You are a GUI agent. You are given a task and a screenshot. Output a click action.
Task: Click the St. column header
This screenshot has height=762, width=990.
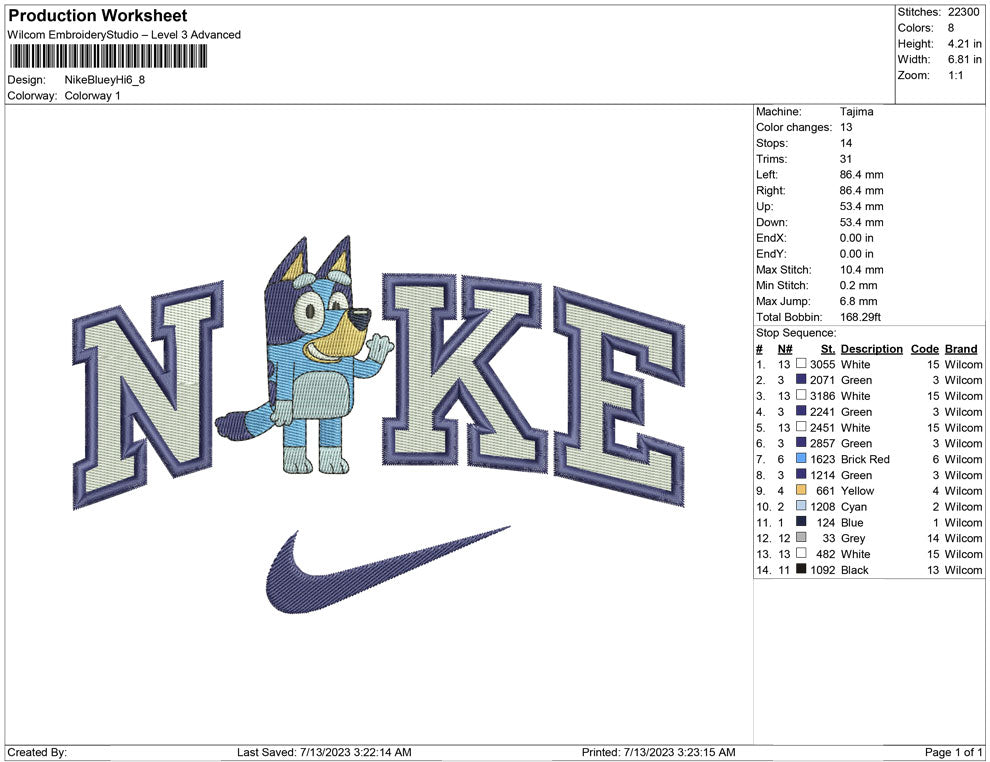[828, 349]
